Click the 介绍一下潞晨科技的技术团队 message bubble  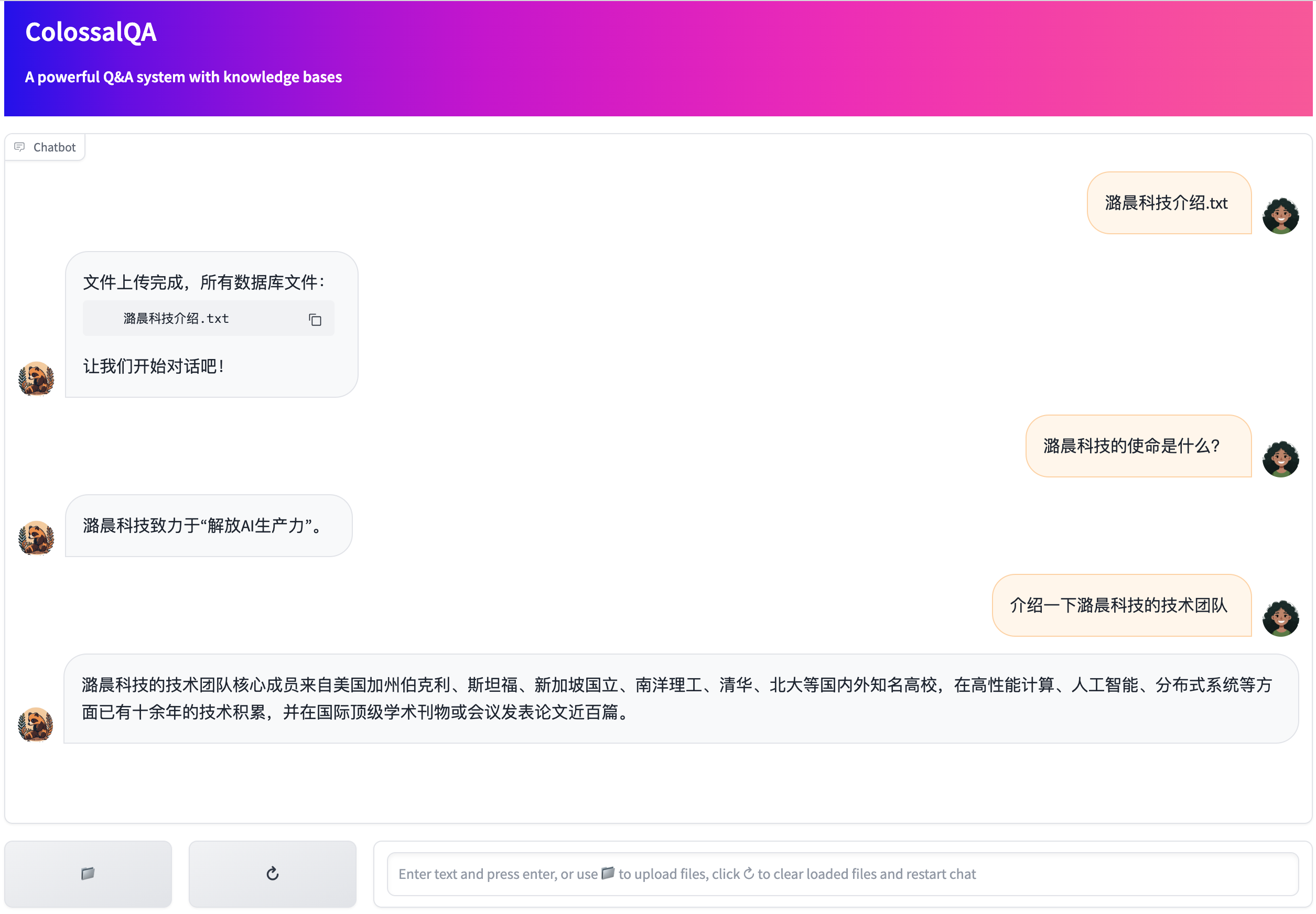(1118, 605)
